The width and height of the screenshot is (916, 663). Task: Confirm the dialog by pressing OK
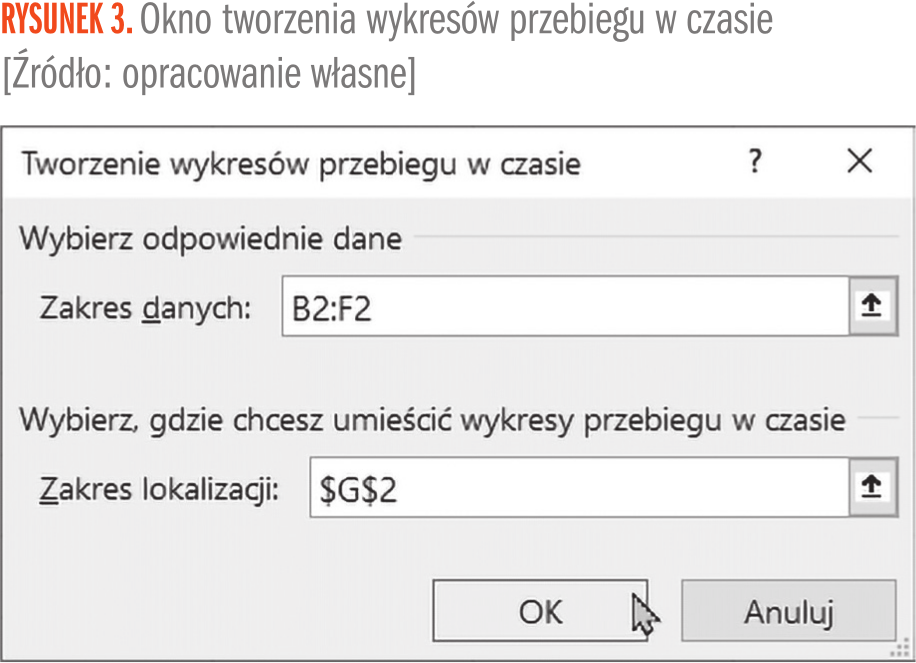pos(540,611)
